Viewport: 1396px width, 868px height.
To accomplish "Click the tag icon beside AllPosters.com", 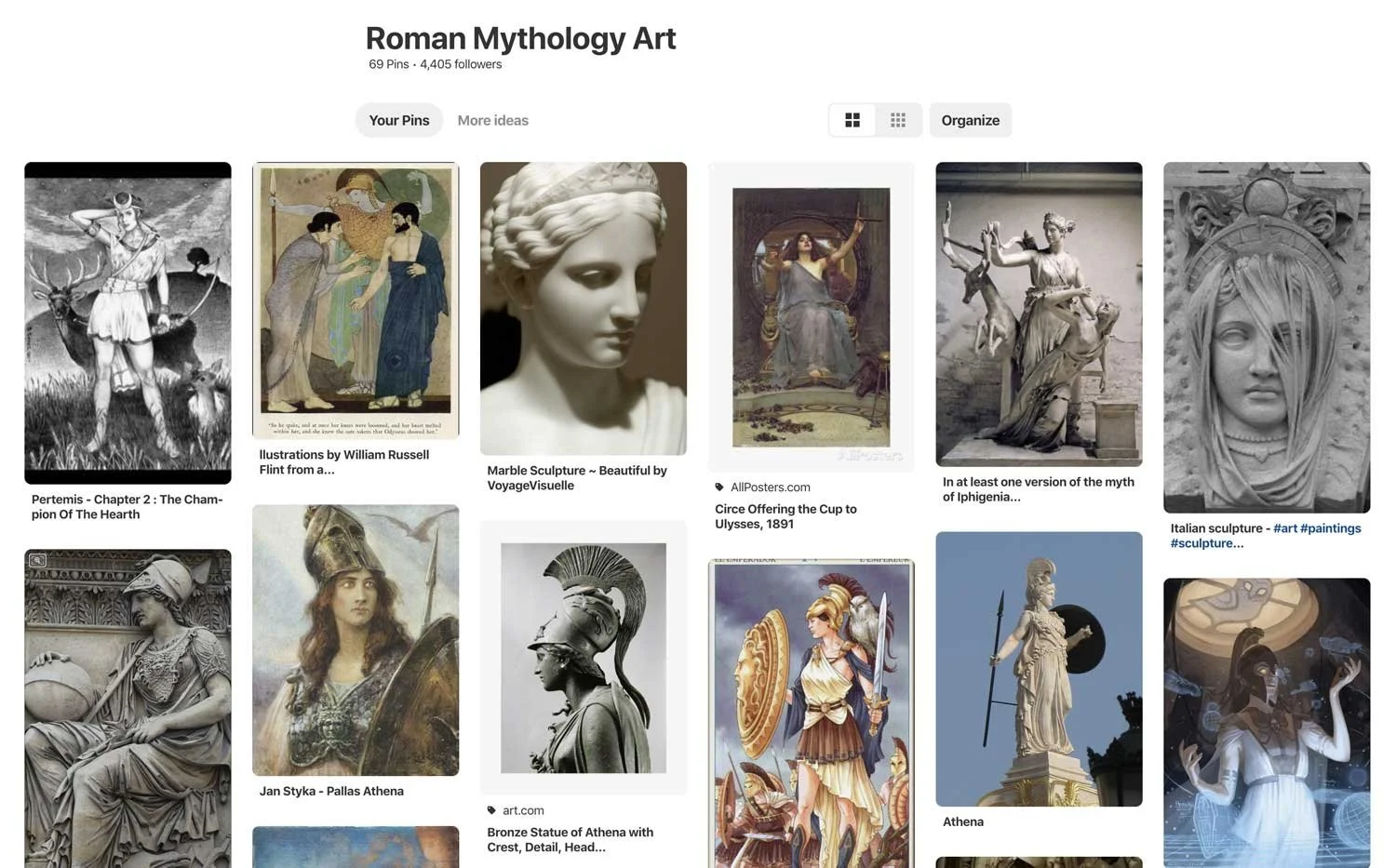I will point(719,487).
